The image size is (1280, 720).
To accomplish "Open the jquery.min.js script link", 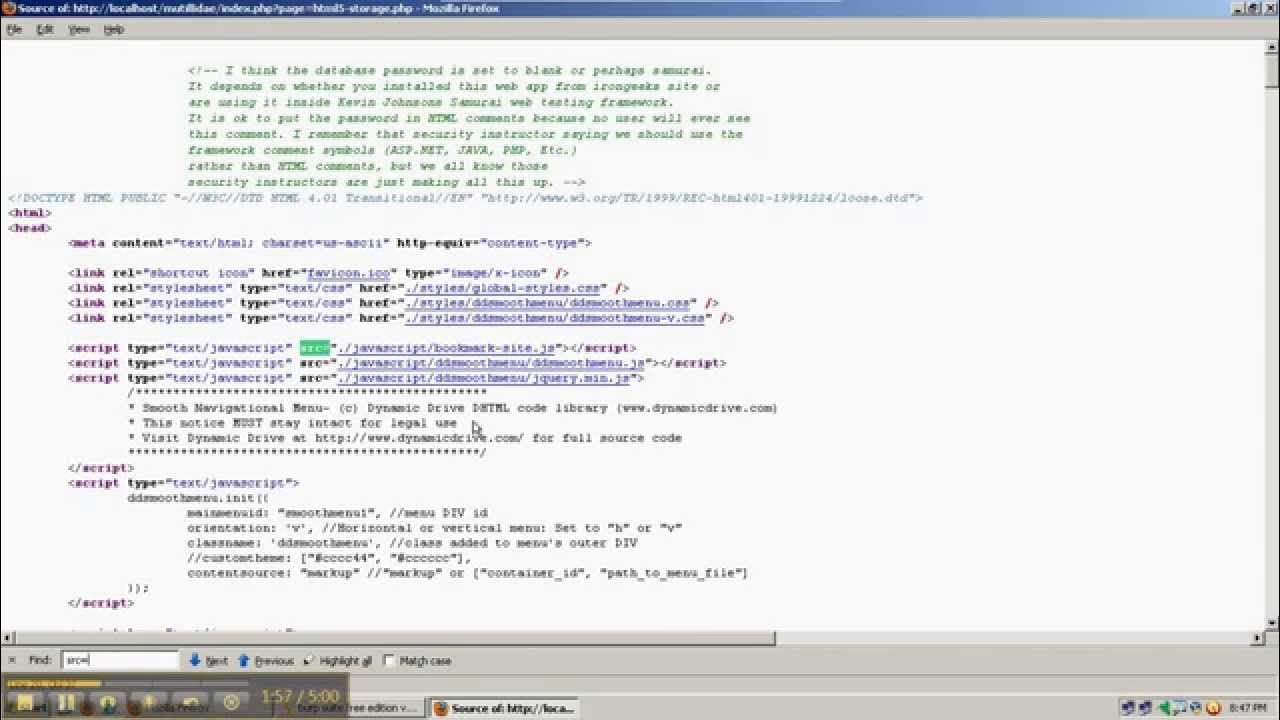I will pos(485,378).
